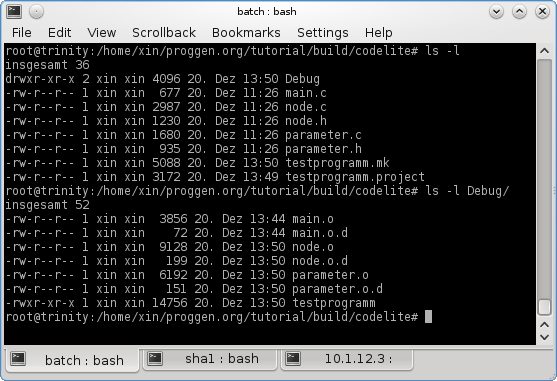Image resolution: width=557 pixels, height=381 pixels.
Task: Click terminal icon on batch : bash tab
Action: pyautogui.click(x=18, y=359)
